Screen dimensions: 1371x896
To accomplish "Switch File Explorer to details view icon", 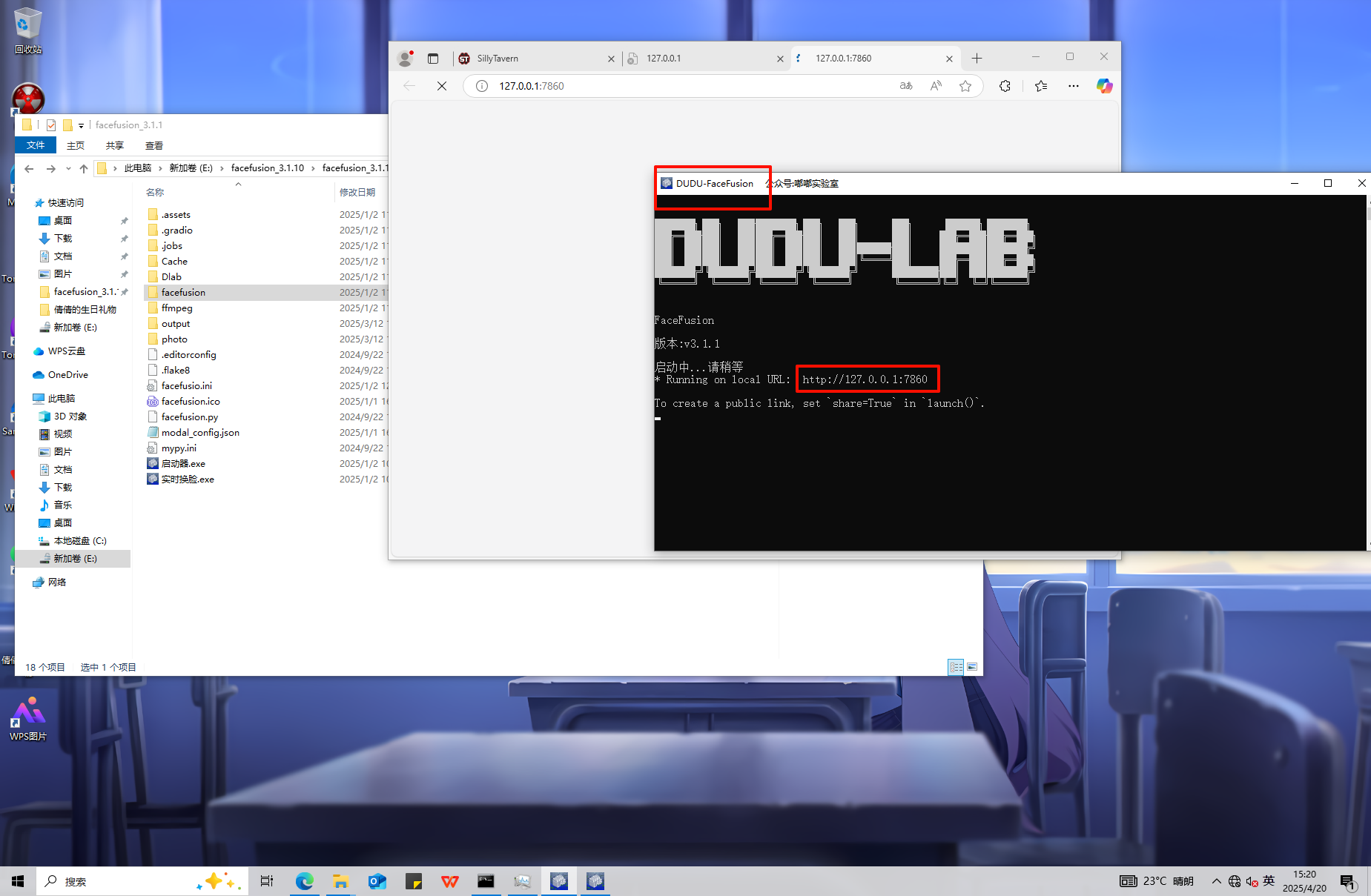I will (956, 667).
